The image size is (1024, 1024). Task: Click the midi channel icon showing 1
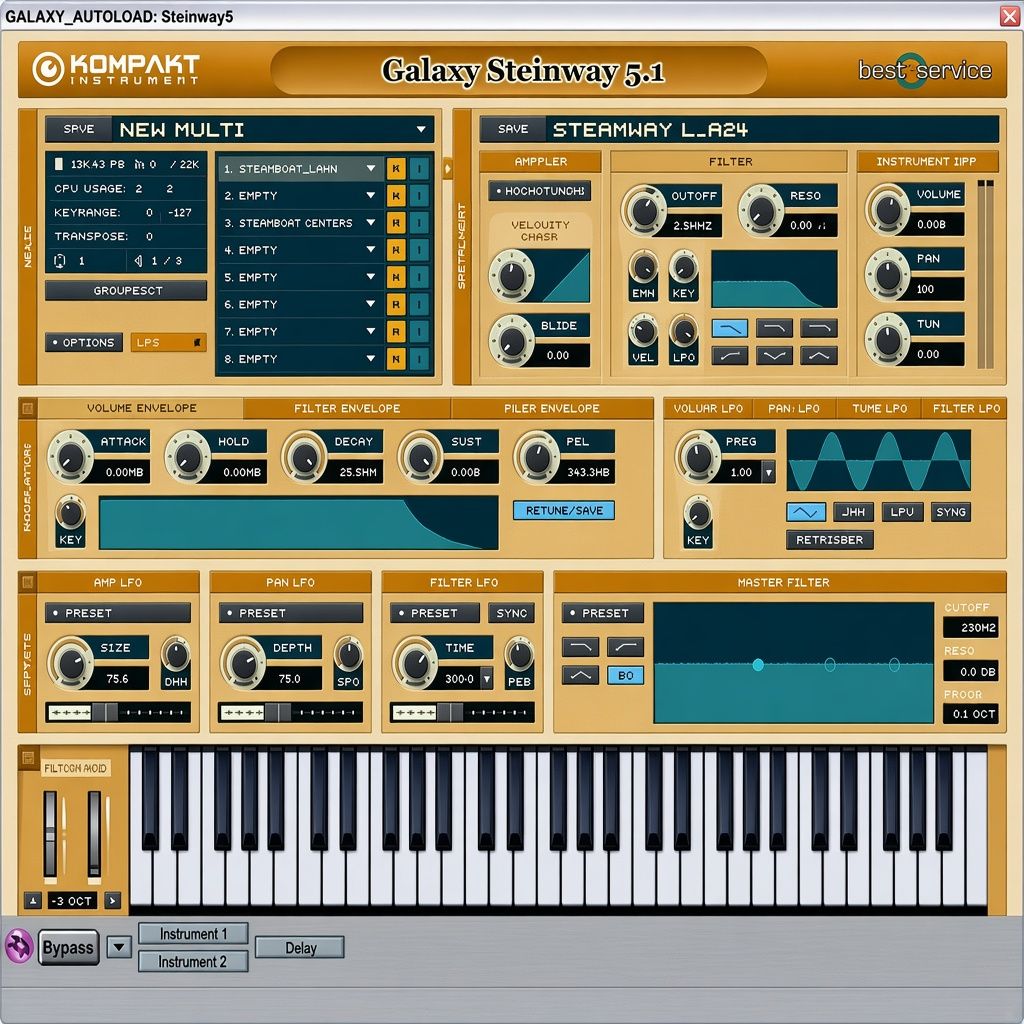(59, 261)
